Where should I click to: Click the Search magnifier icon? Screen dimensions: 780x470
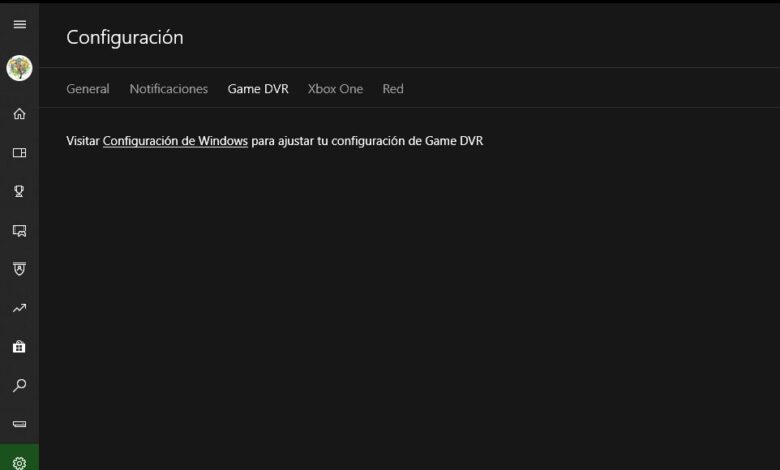[19, 385]
